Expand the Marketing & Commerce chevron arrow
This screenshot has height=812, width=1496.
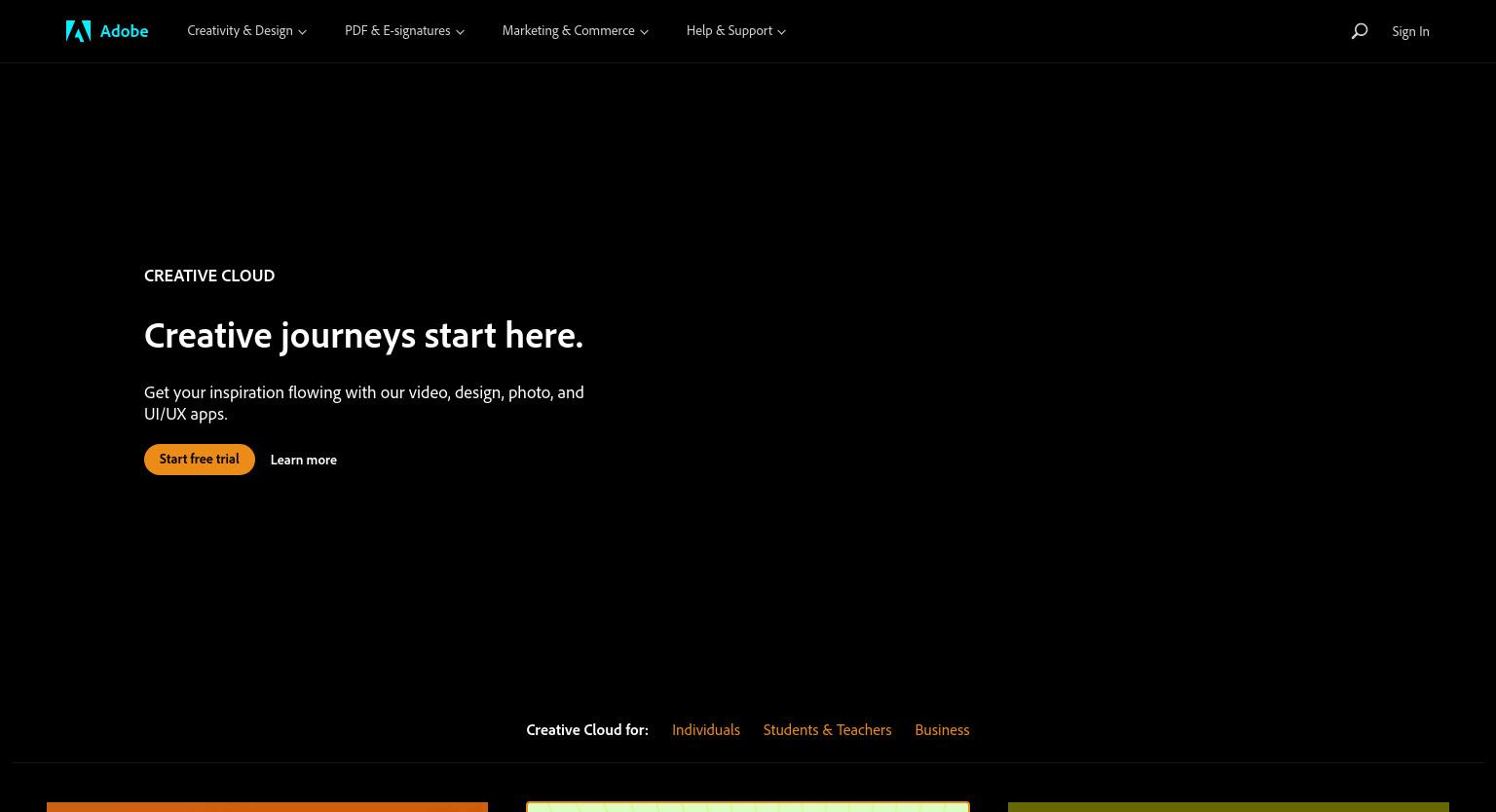[x=644, y=32]
